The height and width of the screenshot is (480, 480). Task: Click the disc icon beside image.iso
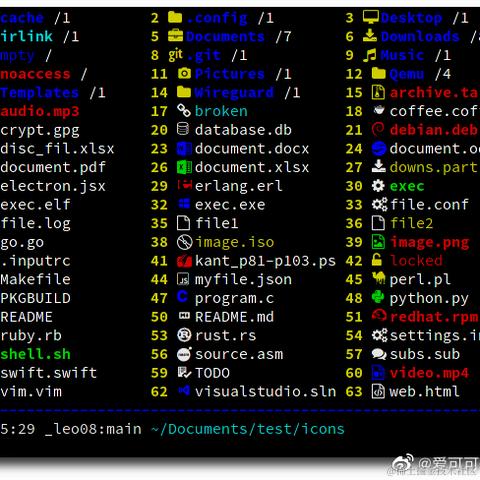click(x=184, y=242)
